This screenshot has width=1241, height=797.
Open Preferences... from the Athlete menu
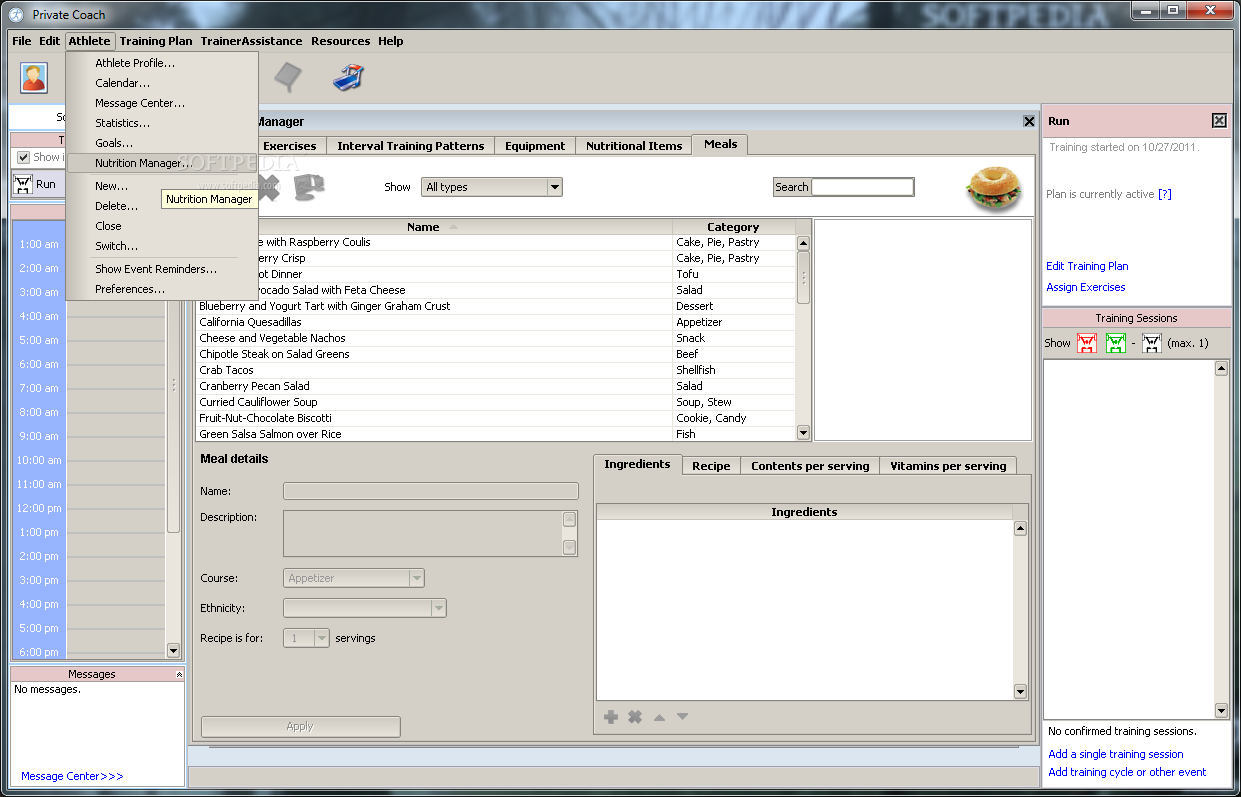coord(162,289)
